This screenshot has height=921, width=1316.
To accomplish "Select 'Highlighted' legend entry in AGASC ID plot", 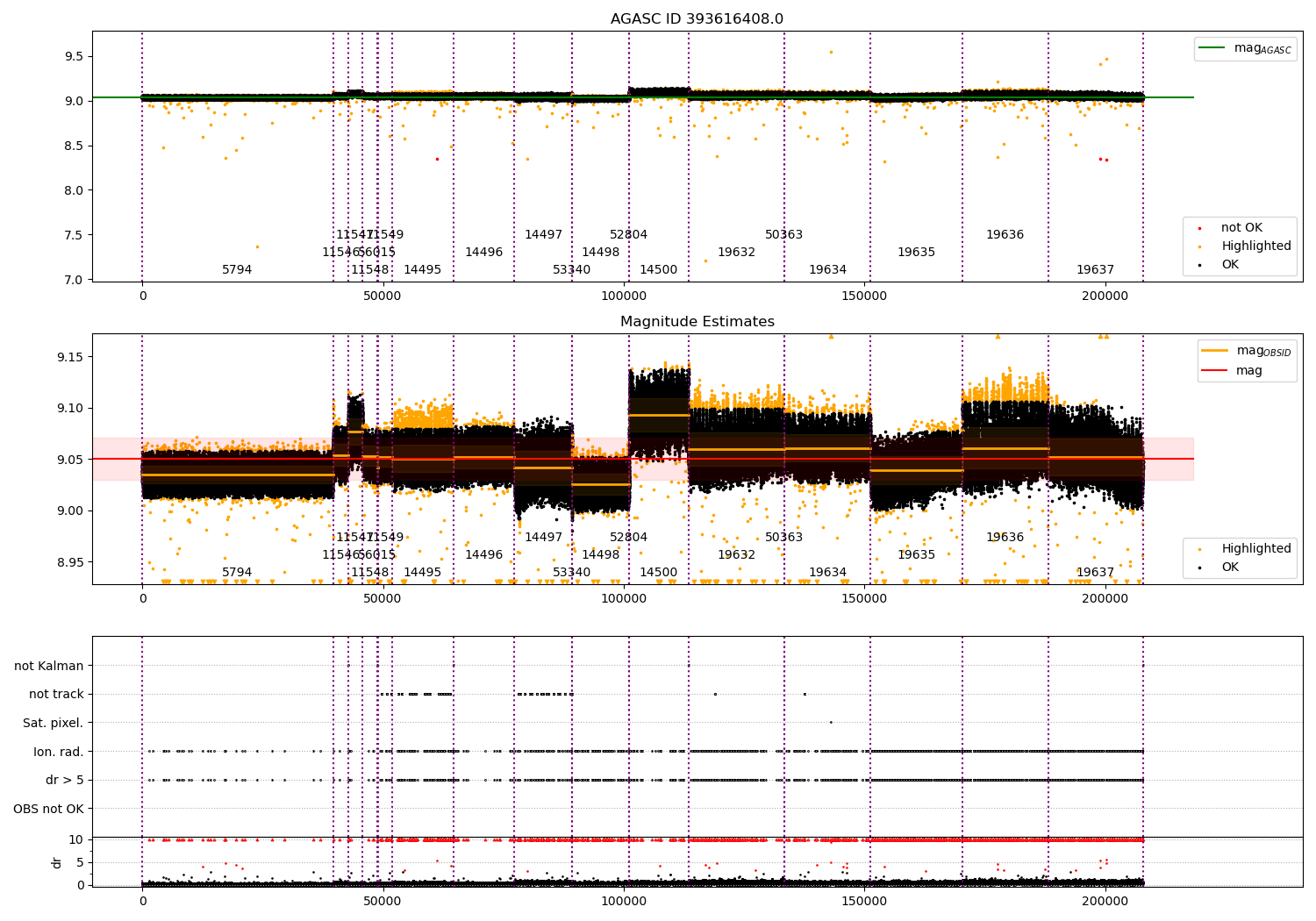I will tap(1255, 246).
